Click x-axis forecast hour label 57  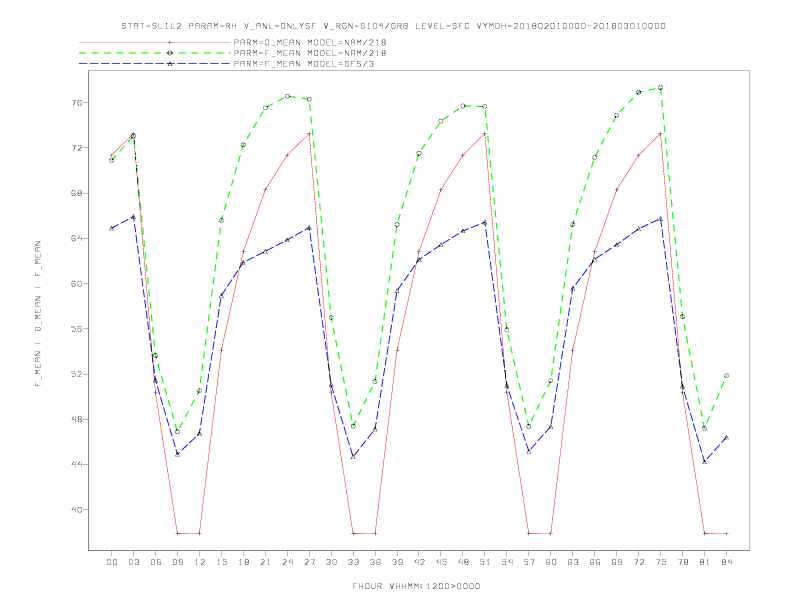pos(529,562)
